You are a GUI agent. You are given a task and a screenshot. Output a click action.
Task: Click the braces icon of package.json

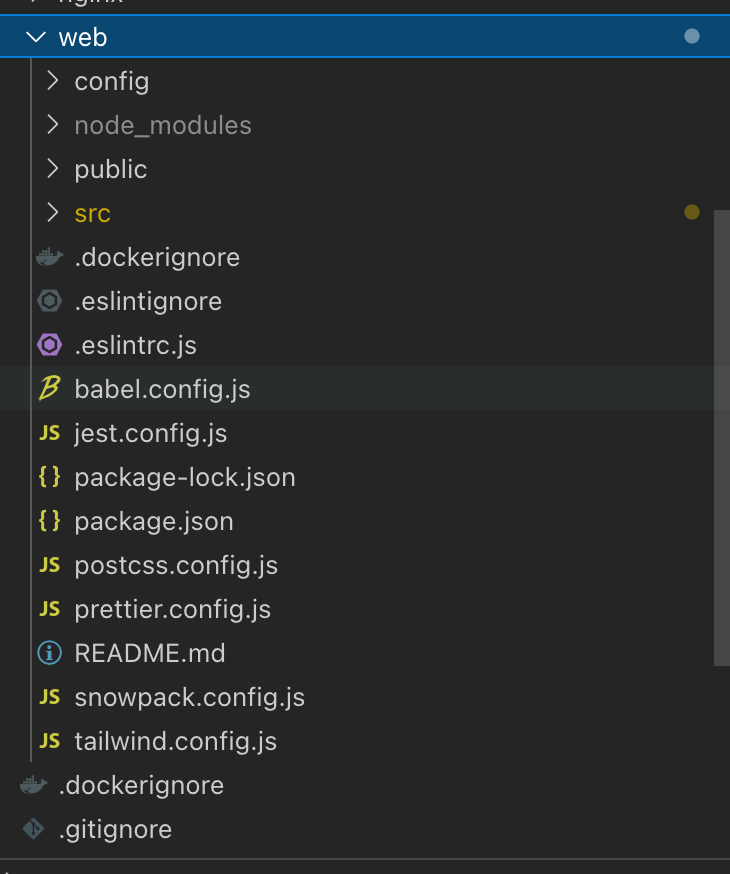[49, 521]
